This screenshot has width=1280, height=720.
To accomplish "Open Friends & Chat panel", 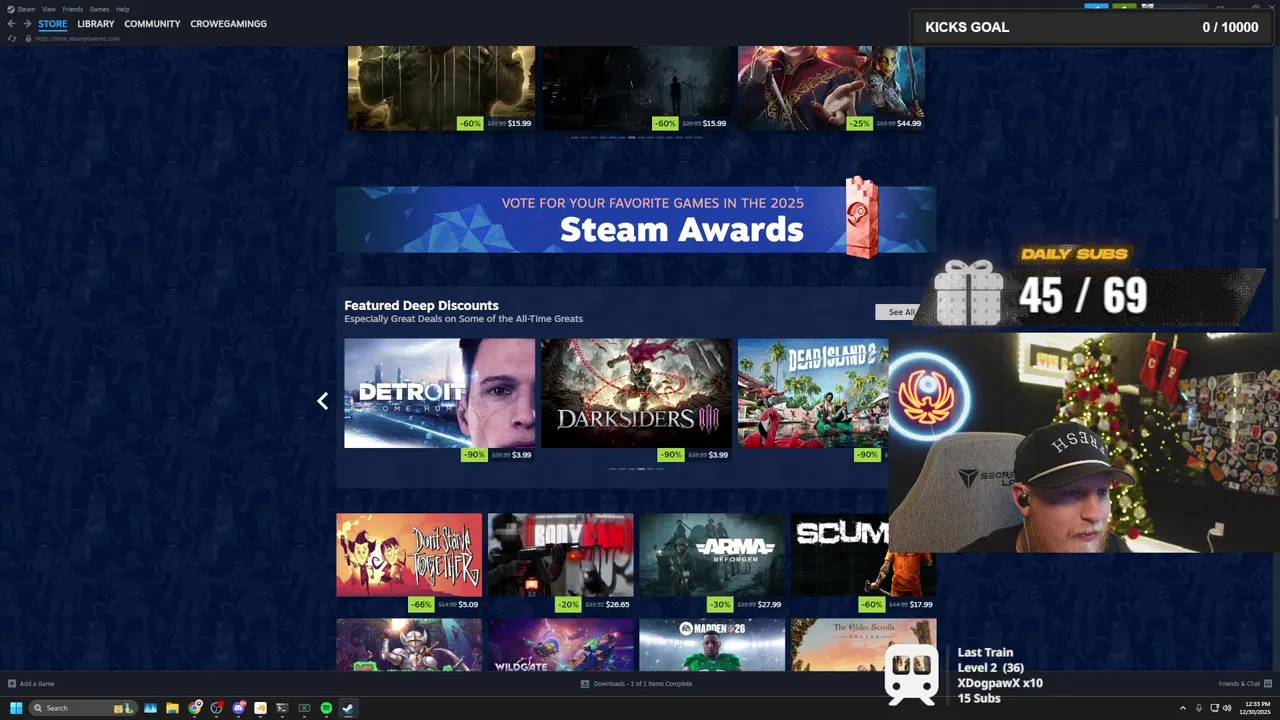I will [1244, 684].
